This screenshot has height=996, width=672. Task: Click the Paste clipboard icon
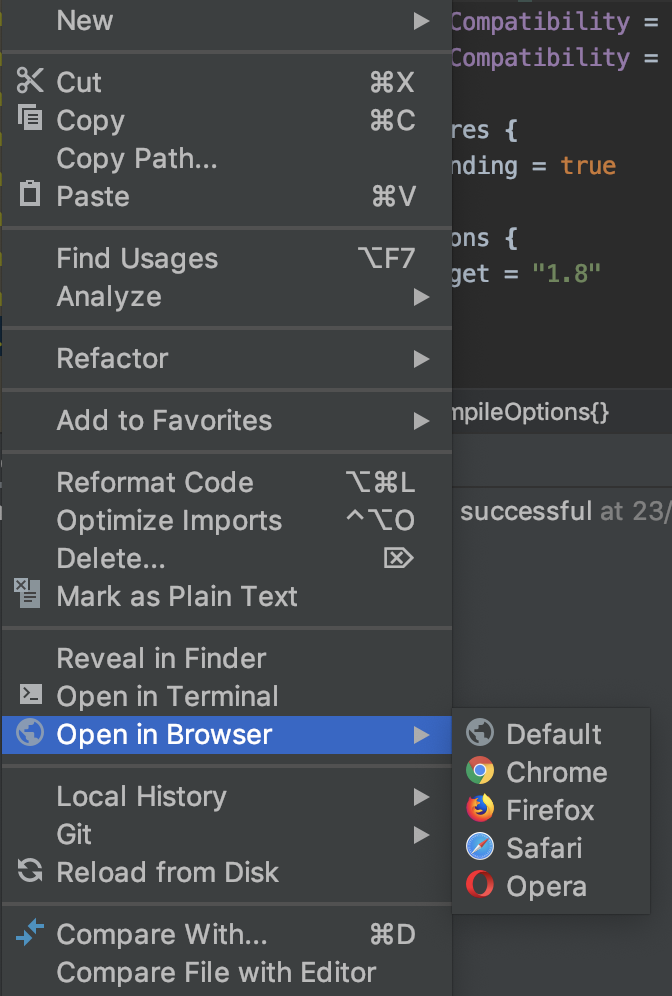[30, 195]
